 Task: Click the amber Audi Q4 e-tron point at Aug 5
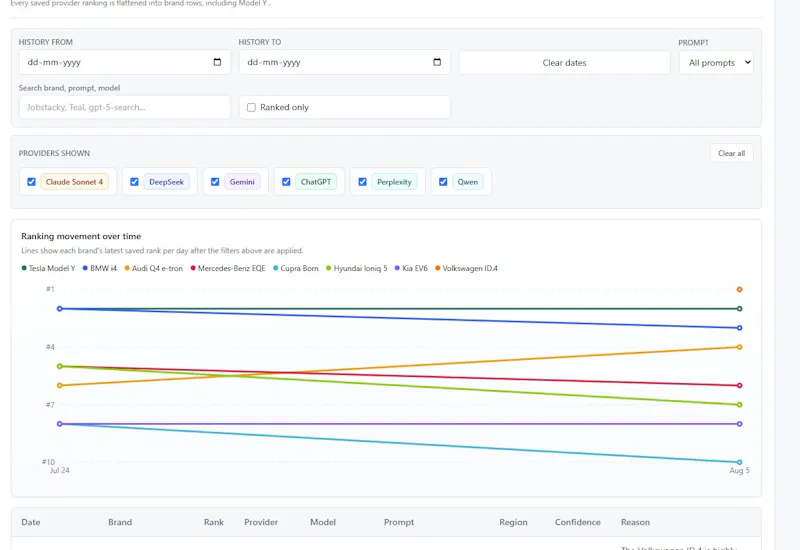(x=739, y=347)
